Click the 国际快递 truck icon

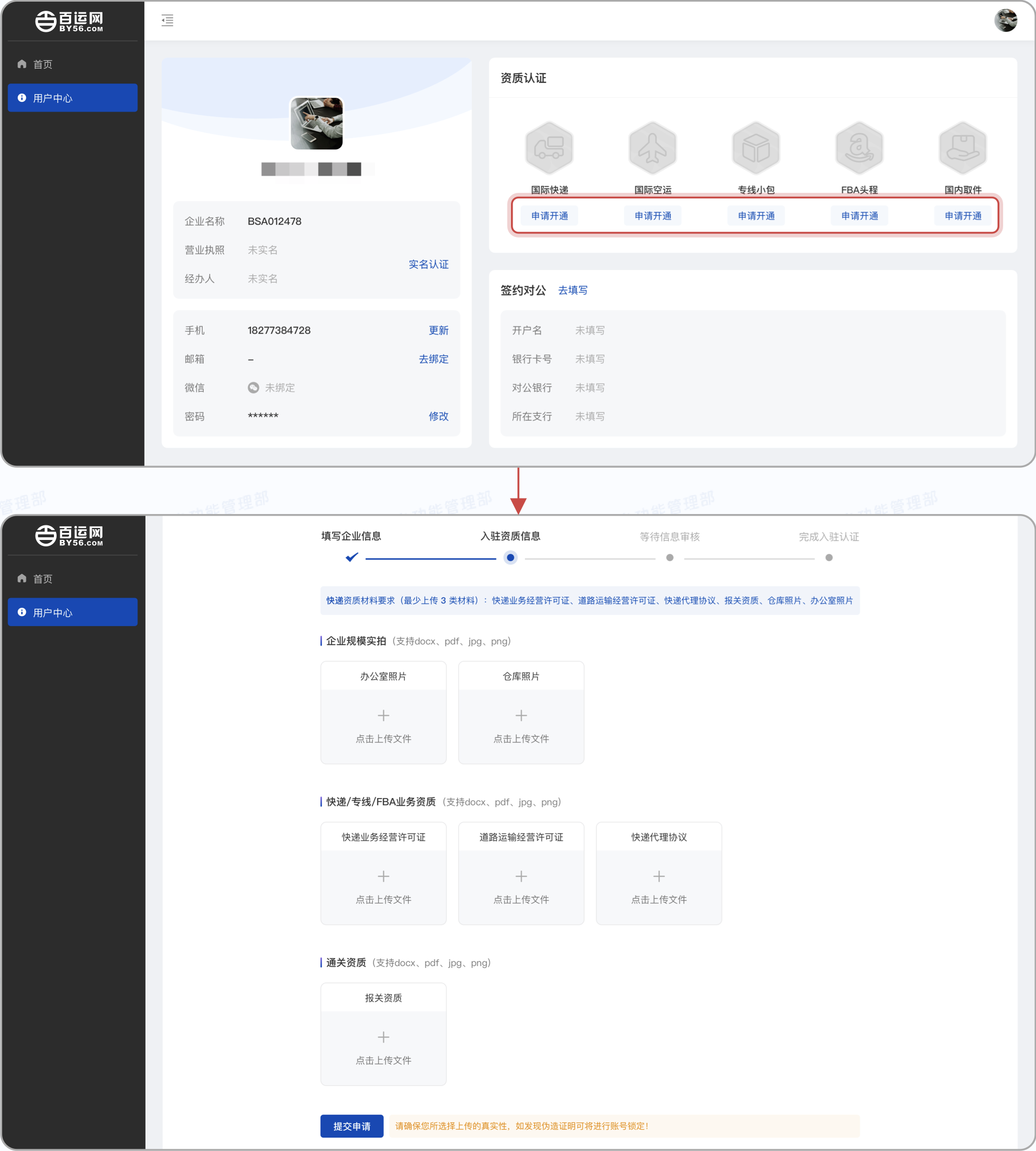[x=549, y=147]
